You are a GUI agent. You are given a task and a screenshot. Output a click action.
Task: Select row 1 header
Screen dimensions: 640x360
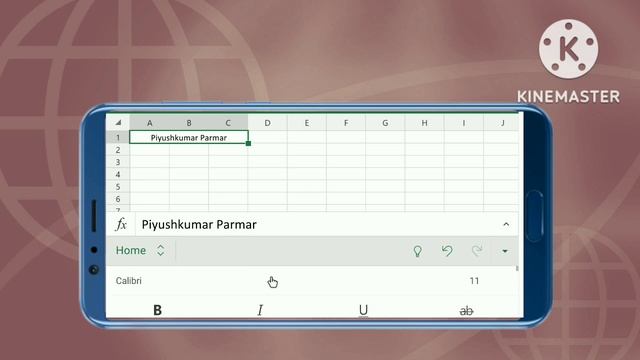tap(118, 138)
